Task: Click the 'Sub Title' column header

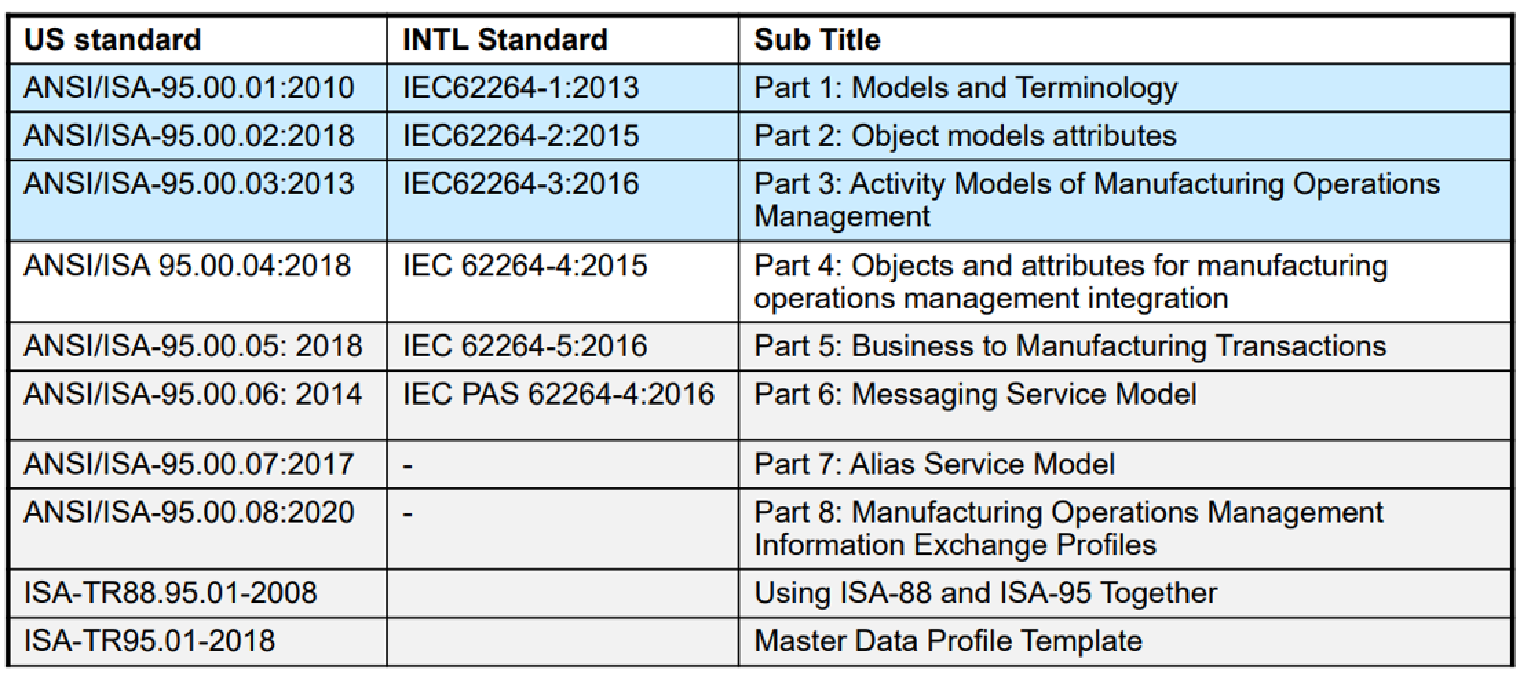Action: click(1124, 40)
